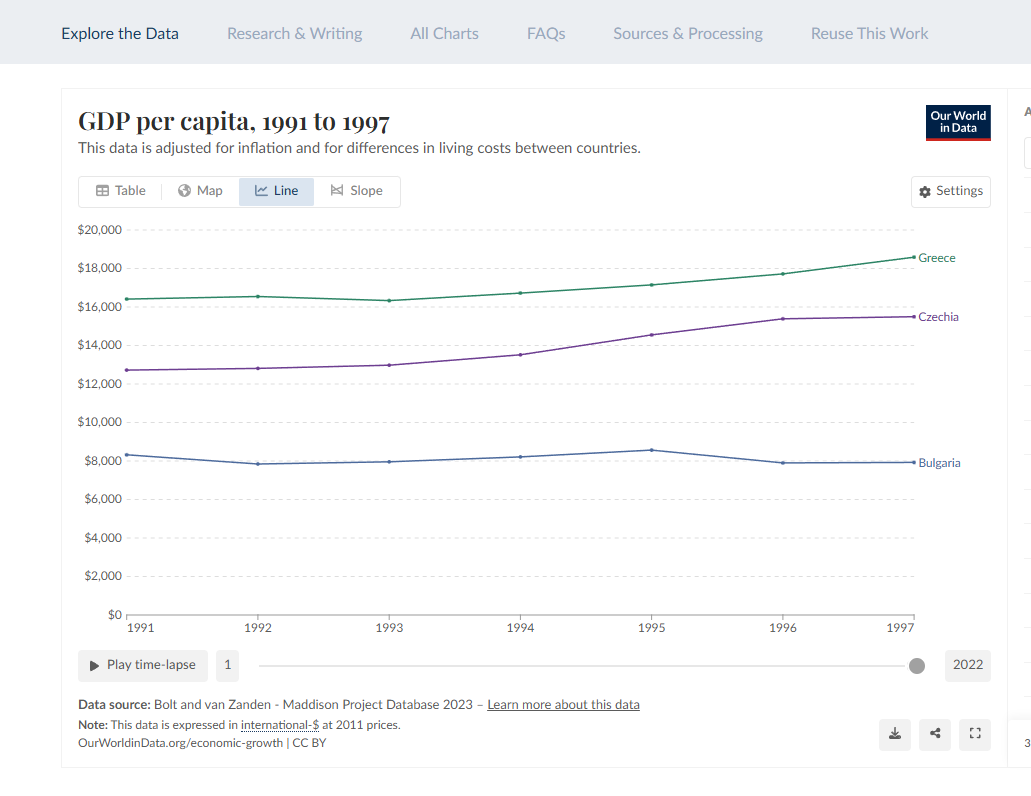The image size is (1031, 796).
Task: Click Bulgaria's 1995 data point
Action: [652, 450]
